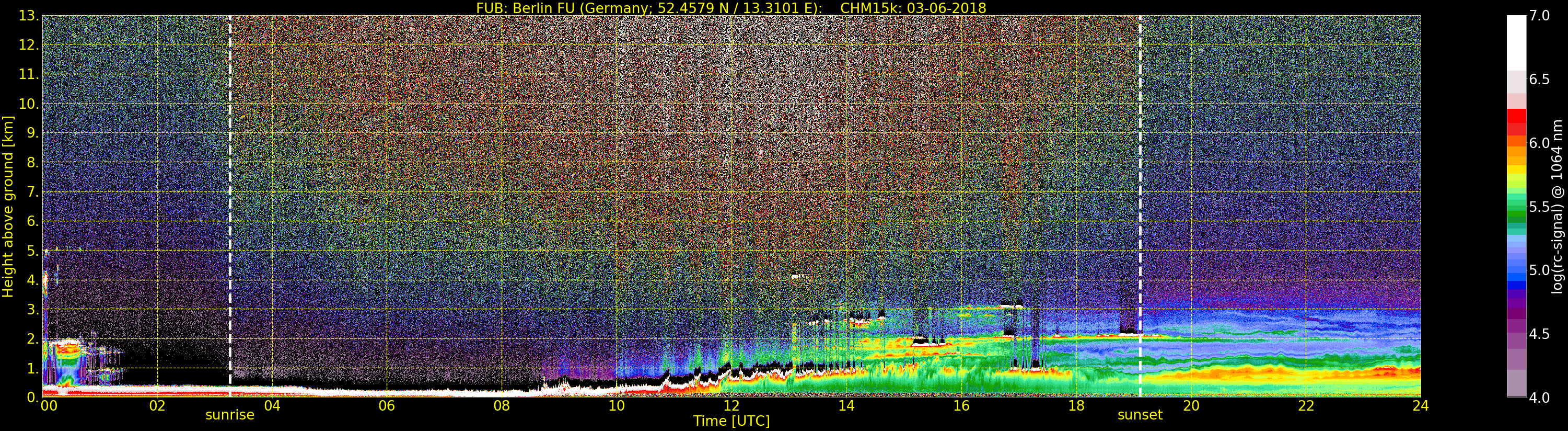Click the time axis tick 02

pyautogui.click(x=157, y=406)
